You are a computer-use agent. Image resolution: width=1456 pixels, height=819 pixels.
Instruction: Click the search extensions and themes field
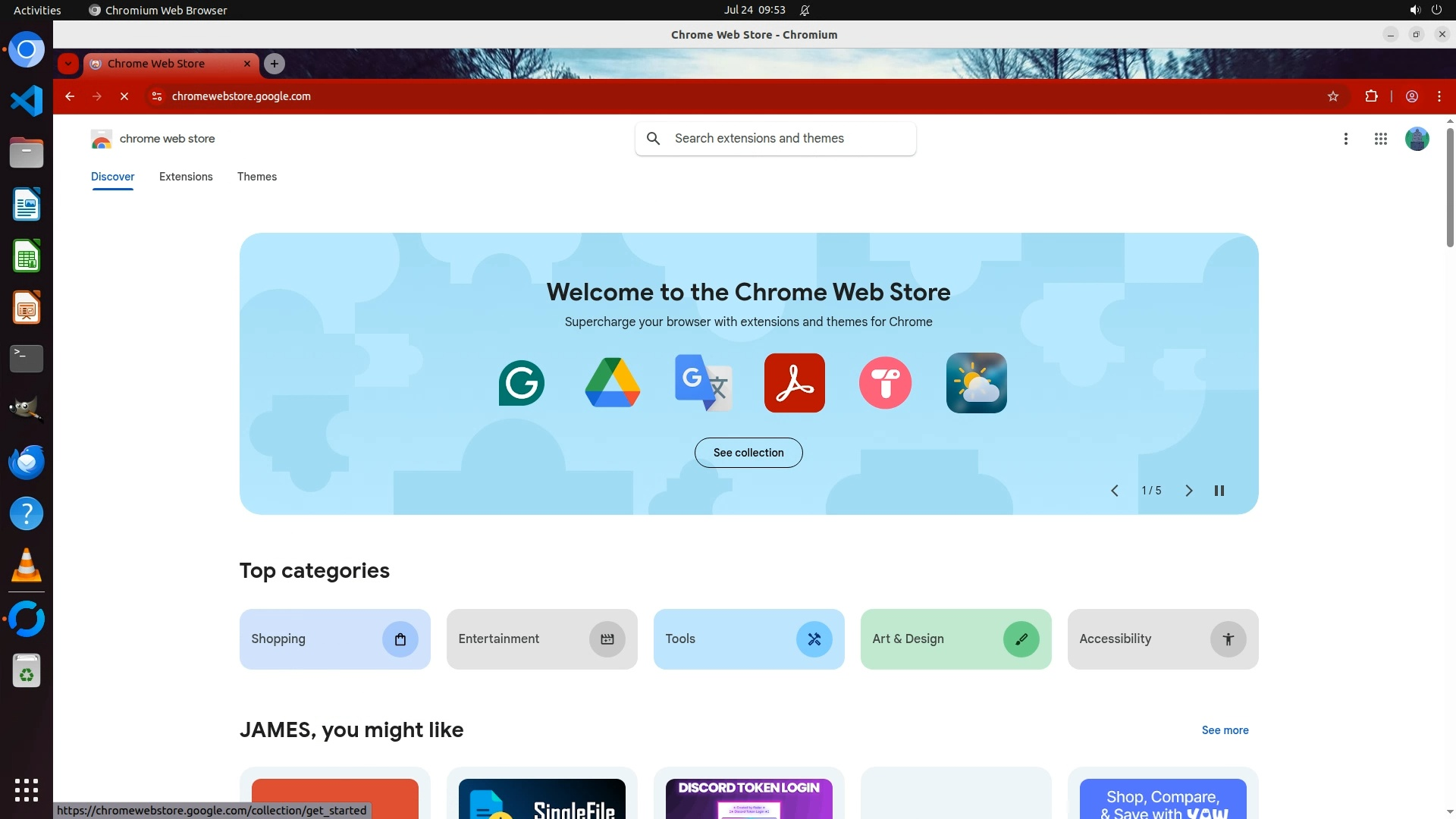pyautogui.click(x=789, y=139)
